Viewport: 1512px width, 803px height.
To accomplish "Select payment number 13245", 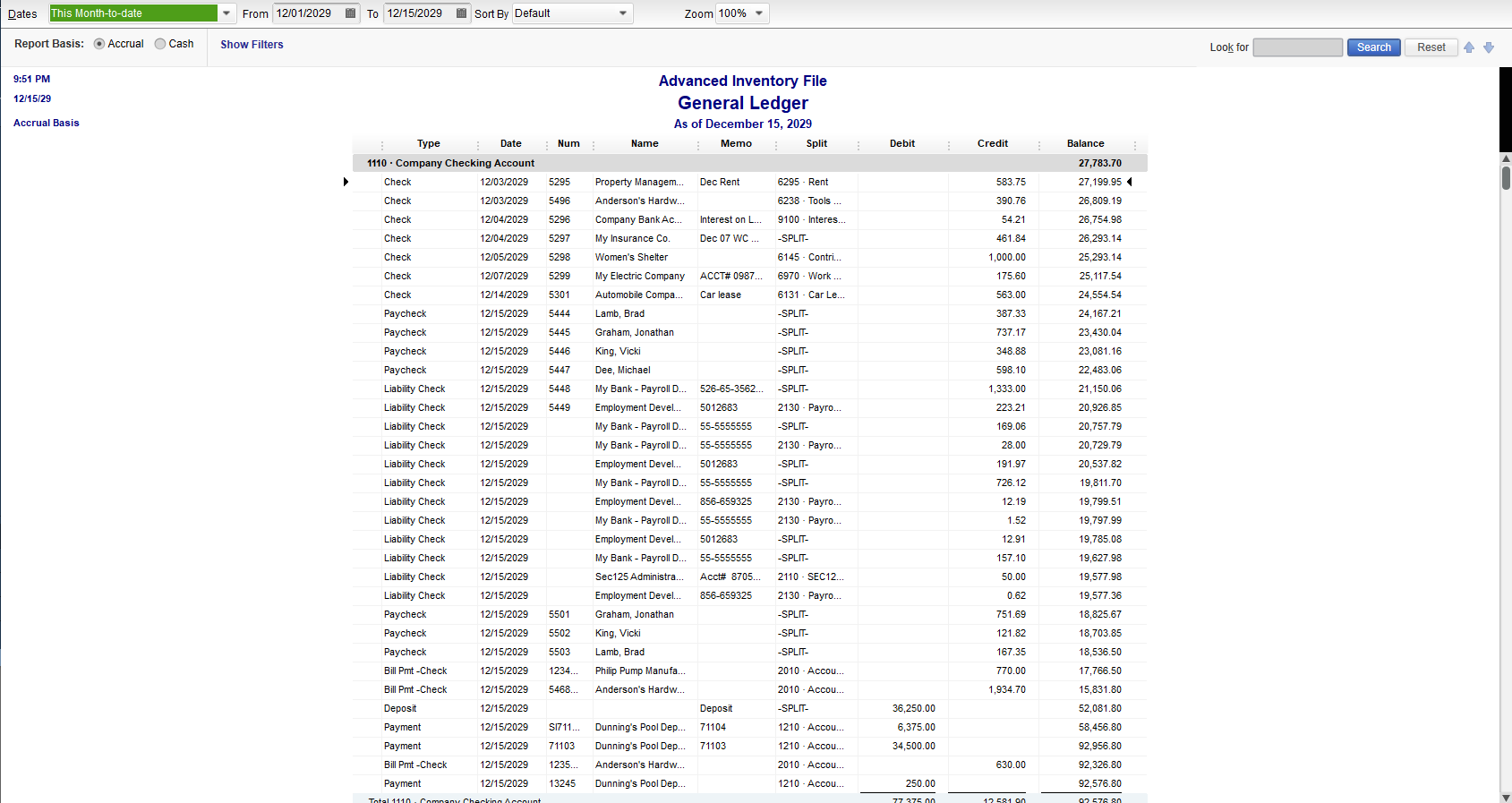I will pyautogui.click(x=562, y=783).
